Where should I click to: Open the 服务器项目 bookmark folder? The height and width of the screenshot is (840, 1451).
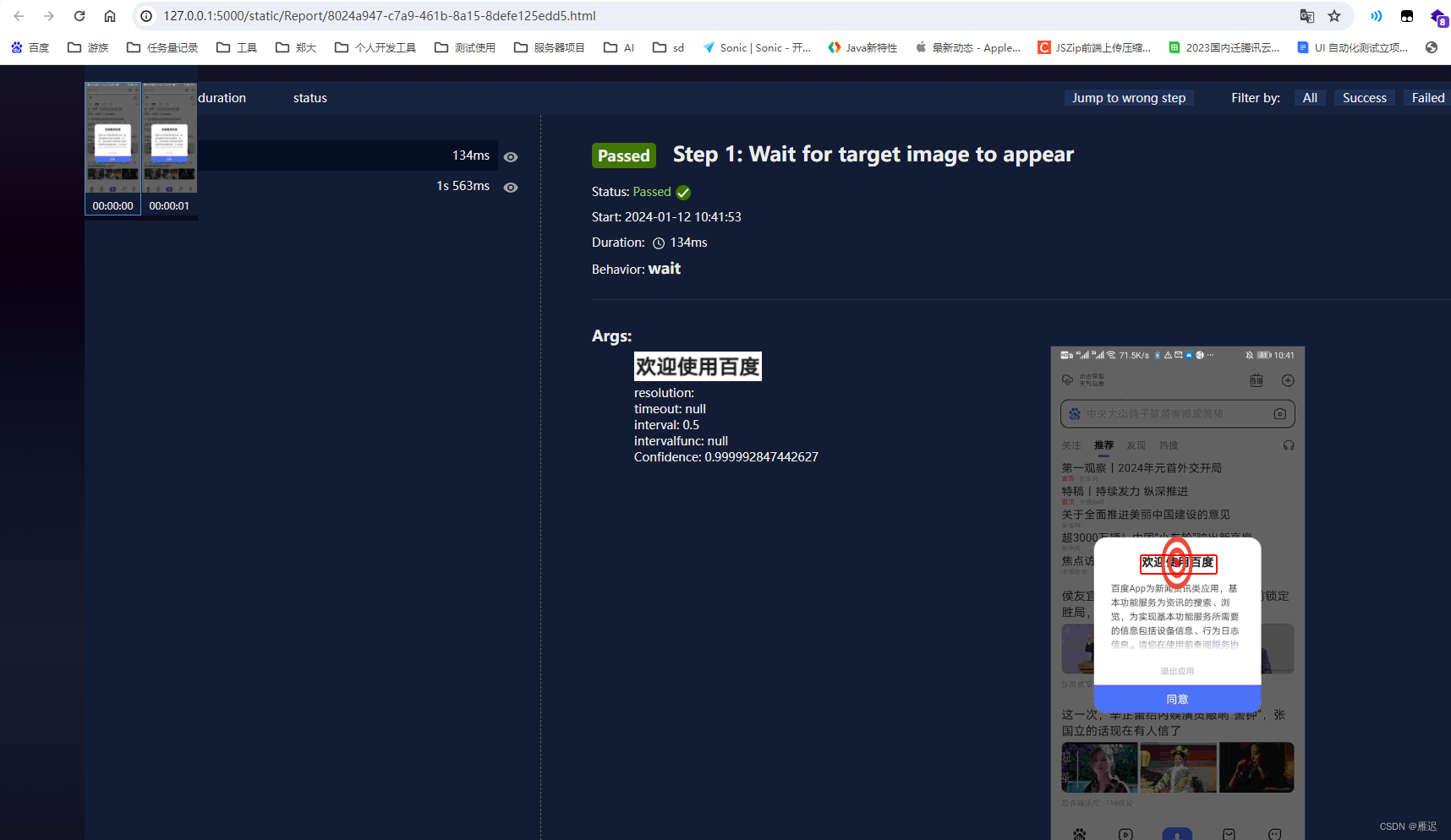pos(550,47)
